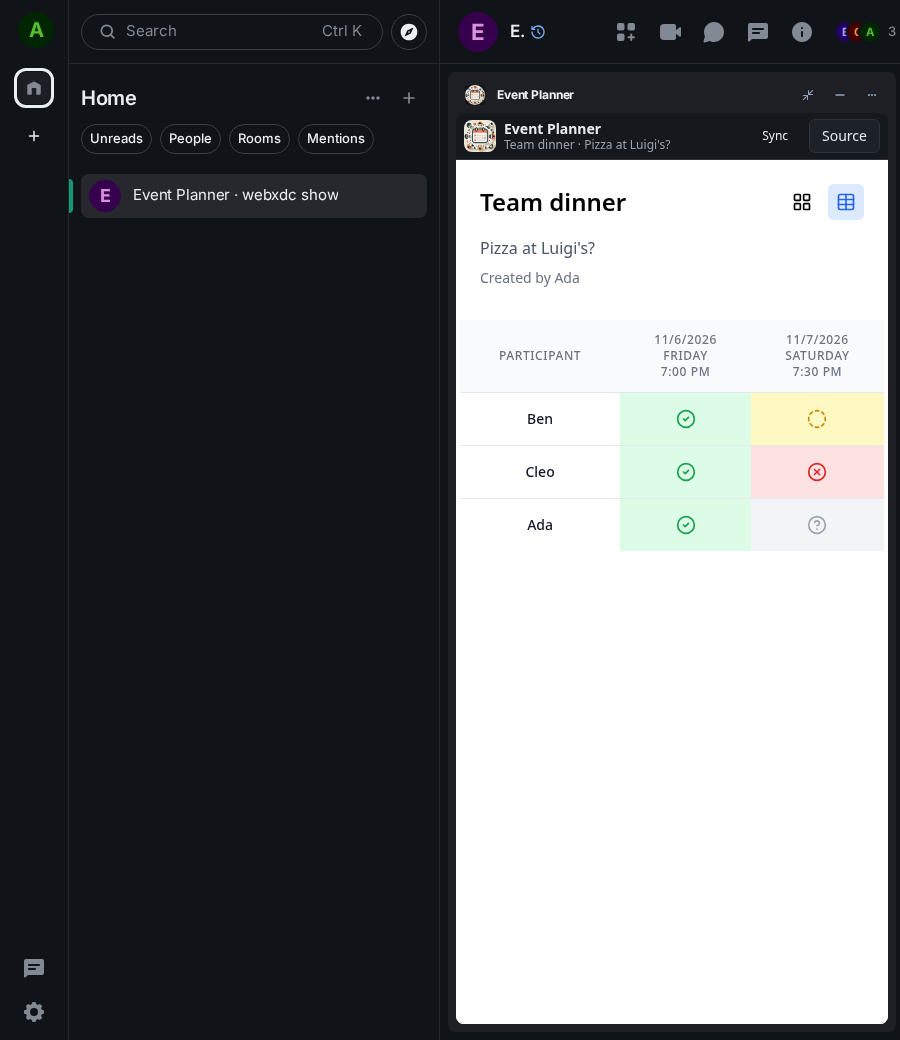Open settings gear in sidebar

[34, 1011]
